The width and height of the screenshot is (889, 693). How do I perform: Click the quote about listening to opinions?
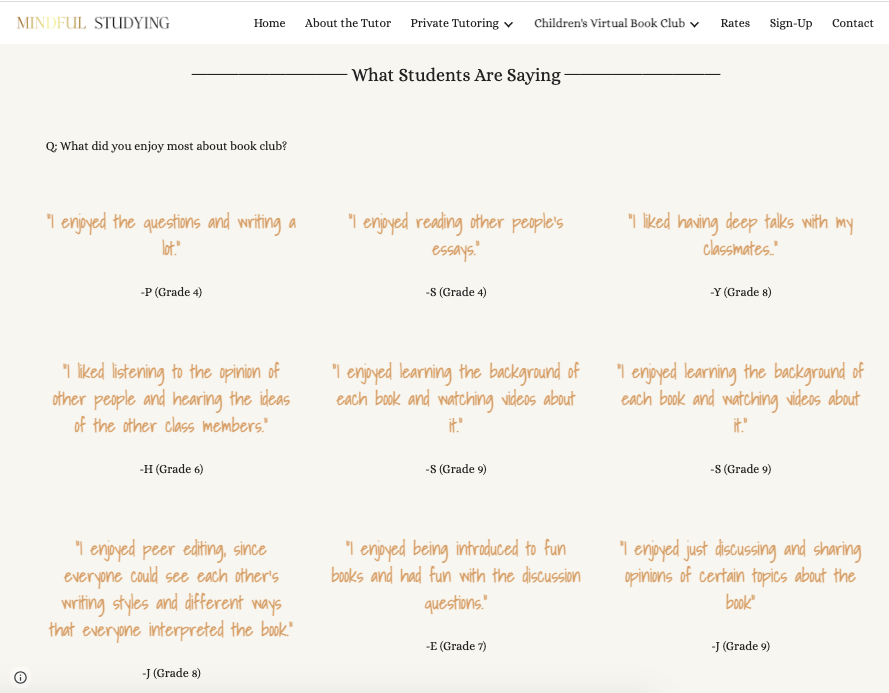coord(171,399)
